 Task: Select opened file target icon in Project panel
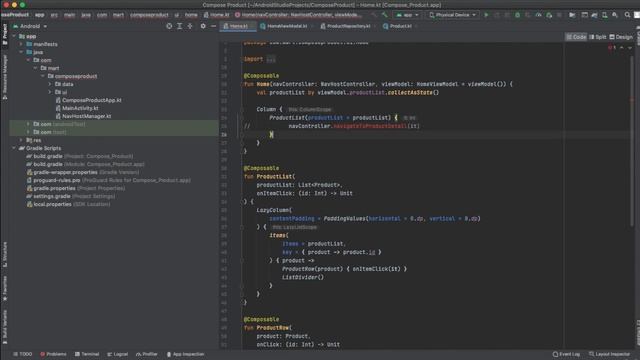[x=169, y=26]
